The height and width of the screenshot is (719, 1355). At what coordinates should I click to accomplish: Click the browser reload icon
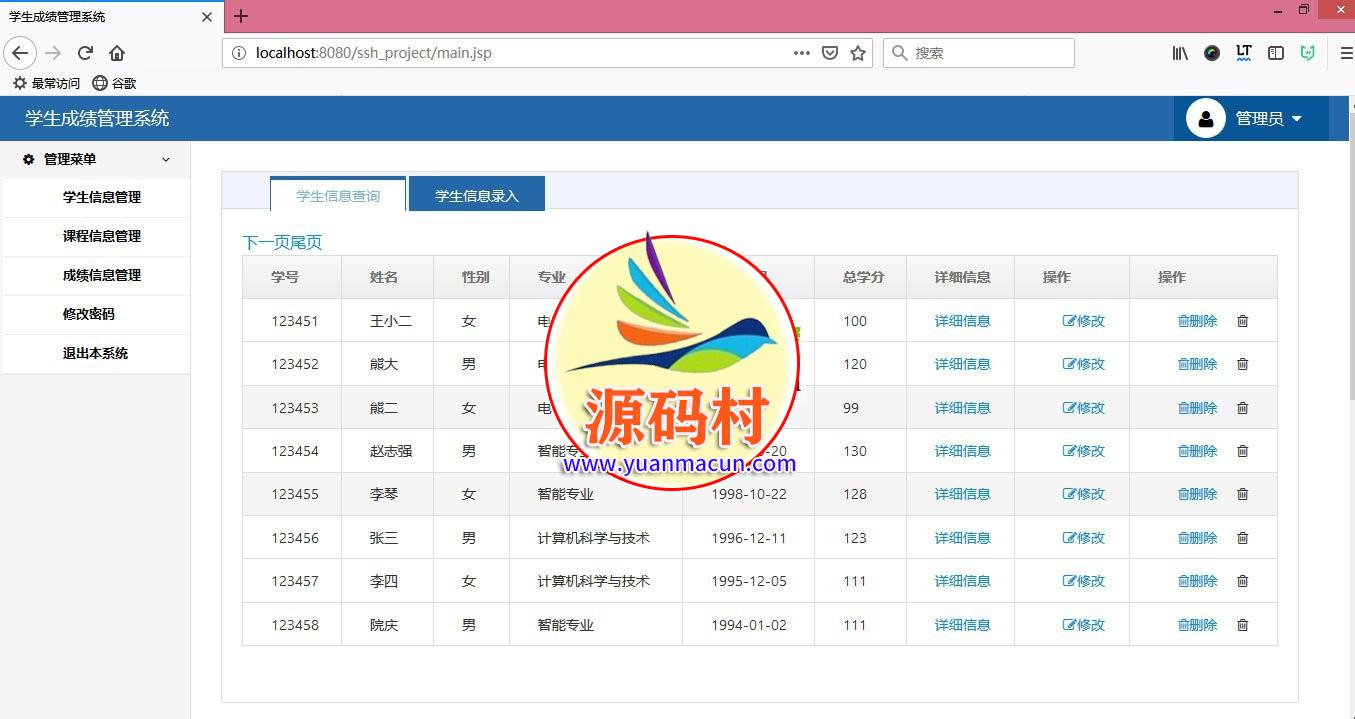[85, 53]
